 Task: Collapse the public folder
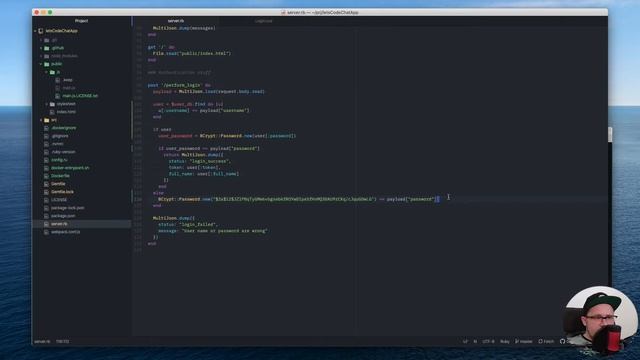click(41, 64)
